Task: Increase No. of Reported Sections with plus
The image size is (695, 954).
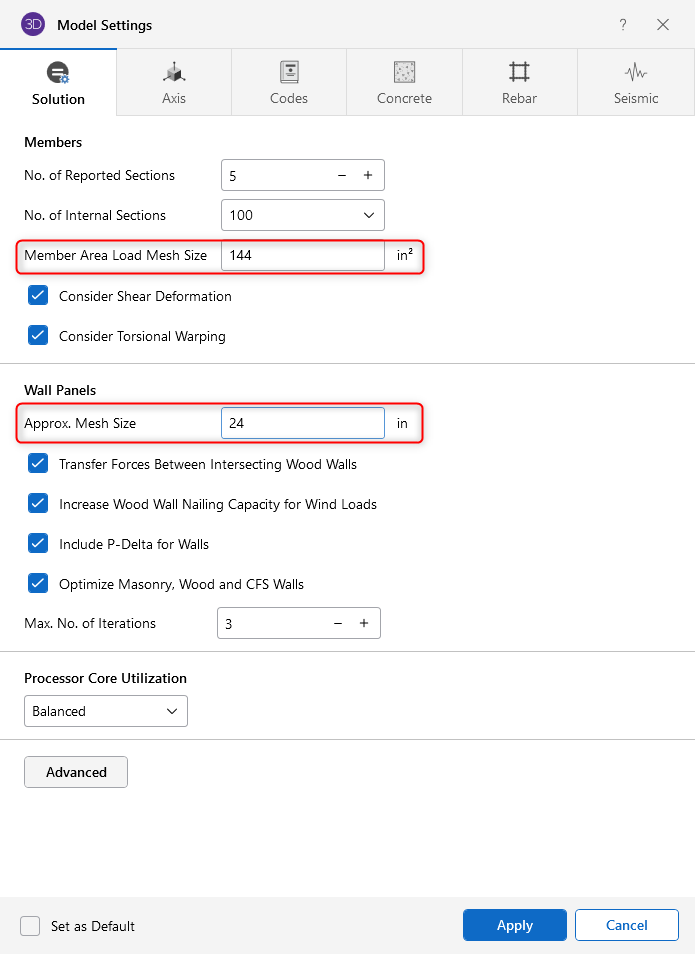Action: 368,175
